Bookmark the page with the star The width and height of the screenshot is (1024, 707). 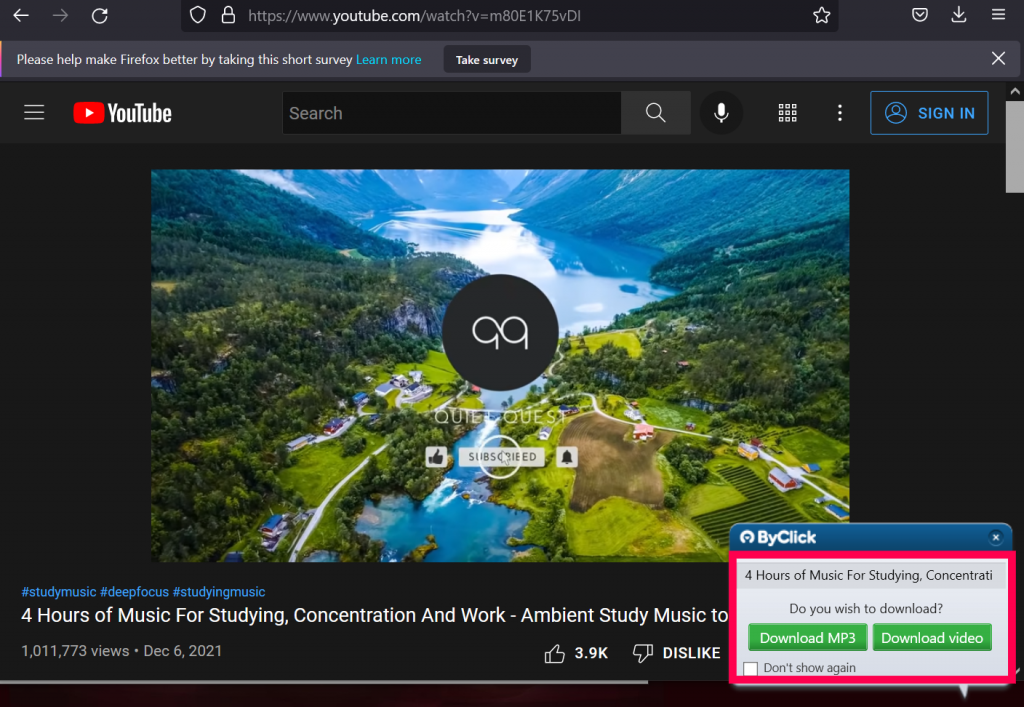tap(821, 15)
